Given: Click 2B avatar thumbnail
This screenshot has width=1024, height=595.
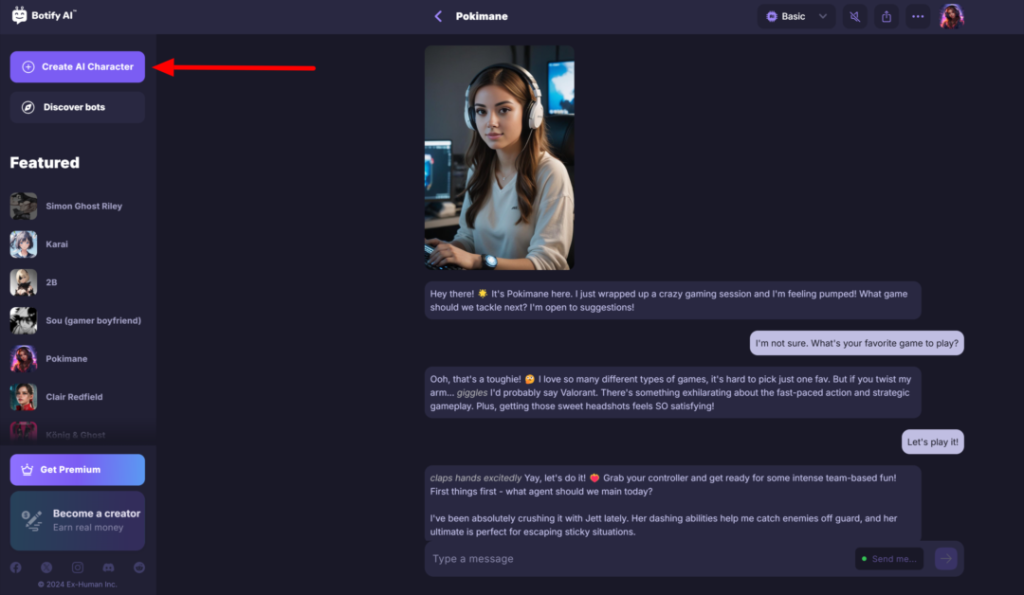Looking at the screenshot, I should (x=24, y=283).
